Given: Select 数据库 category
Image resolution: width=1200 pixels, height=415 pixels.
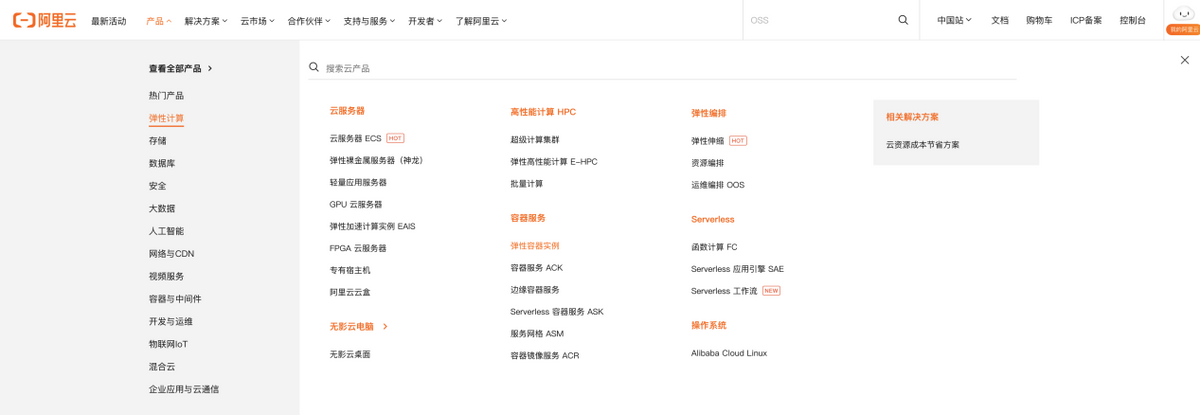Looking at the screenshot, I should (x=162, y=163).
